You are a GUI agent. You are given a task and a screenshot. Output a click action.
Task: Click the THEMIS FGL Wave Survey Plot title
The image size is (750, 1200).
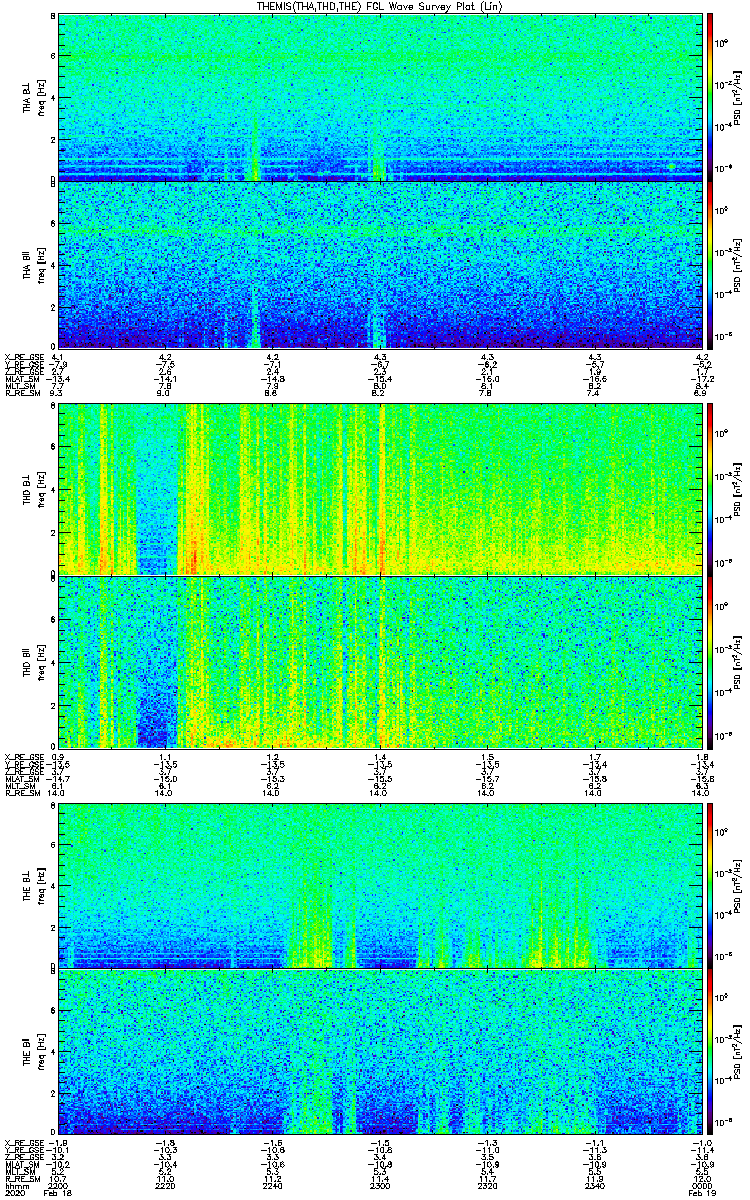382,6
